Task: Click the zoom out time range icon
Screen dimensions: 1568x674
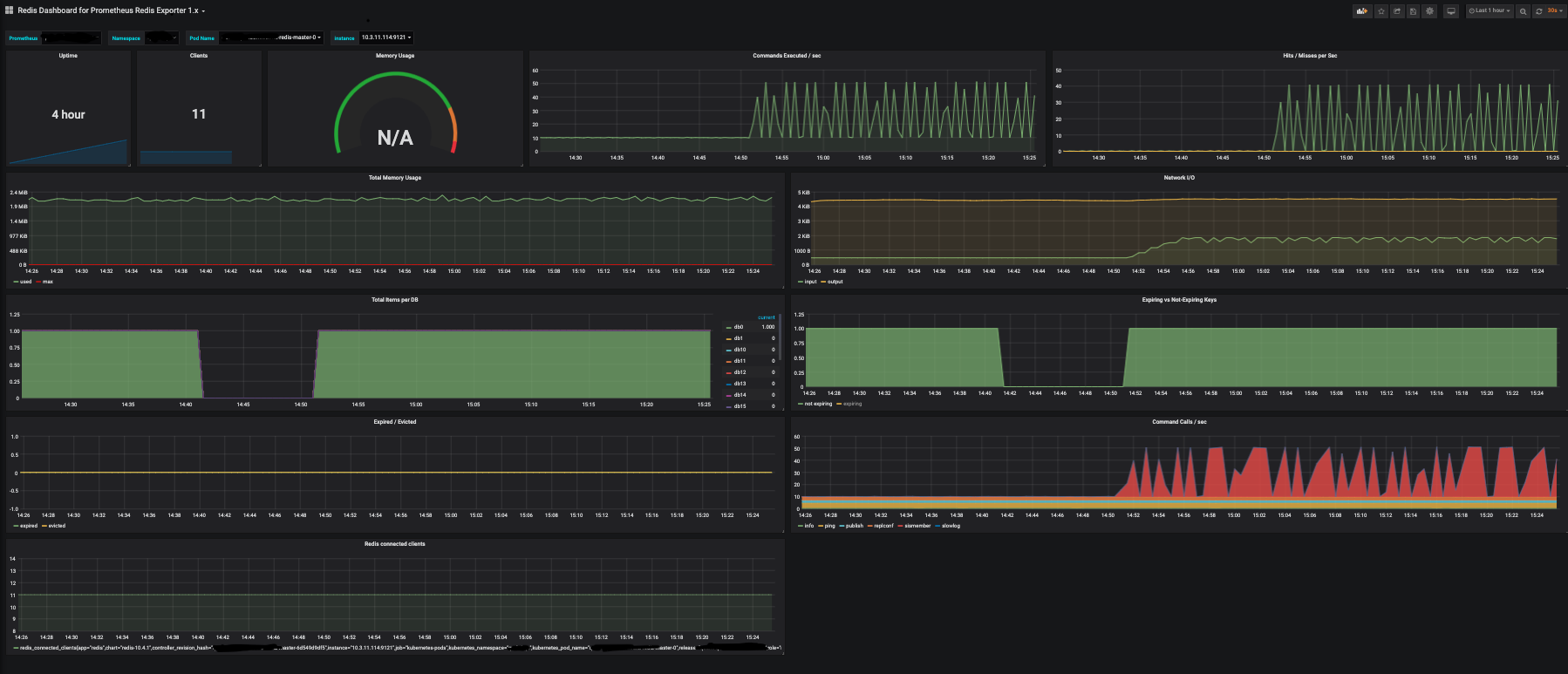Action: point(1523,11)
